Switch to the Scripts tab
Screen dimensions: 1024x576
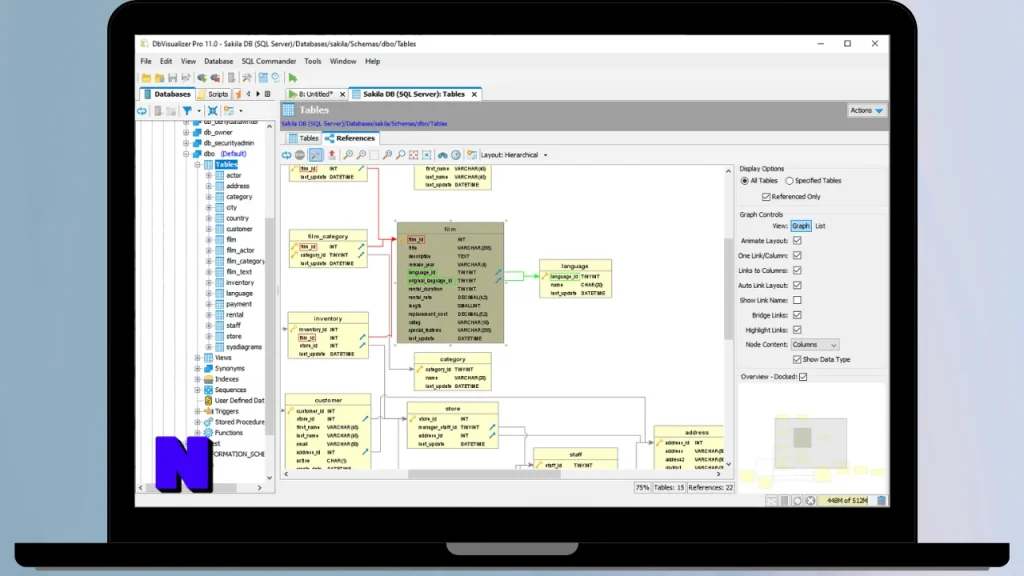pos(213,94)
